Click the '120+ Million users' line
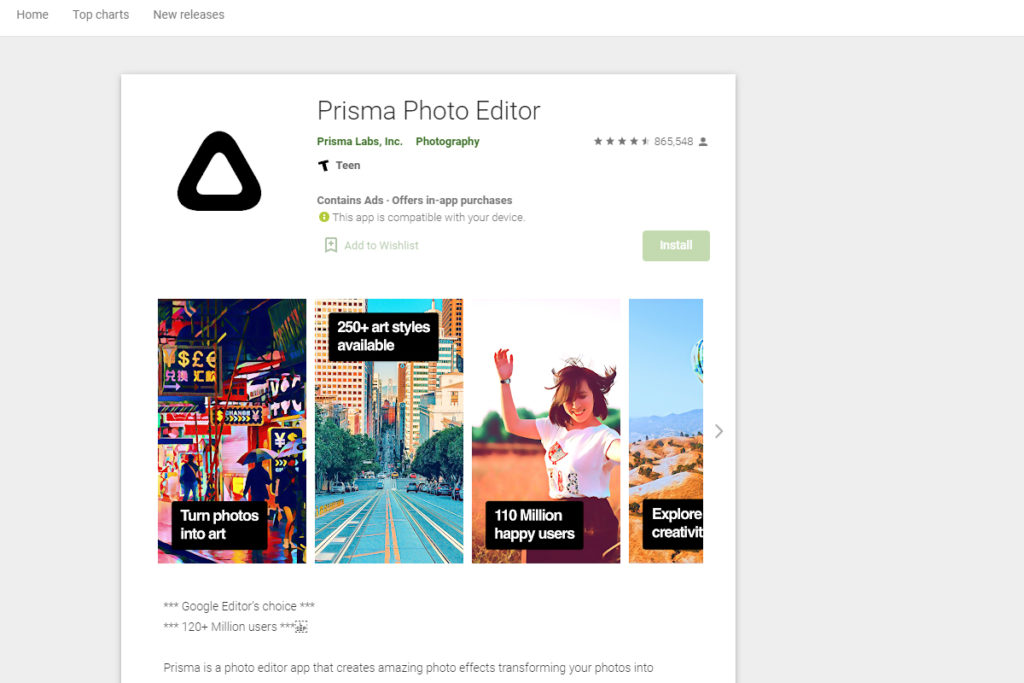 click(235, 627)
